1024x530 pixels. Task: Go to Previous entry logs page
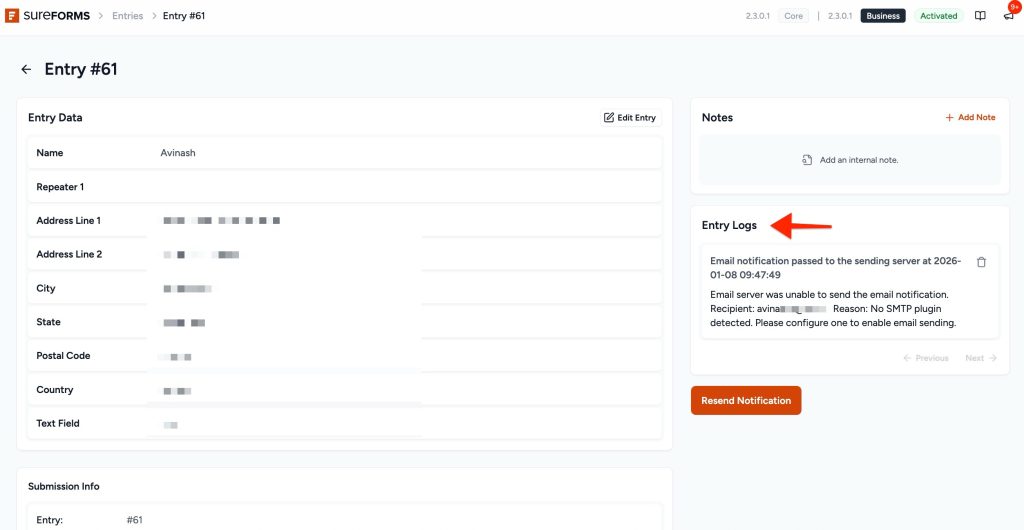[x=925, y=358]
